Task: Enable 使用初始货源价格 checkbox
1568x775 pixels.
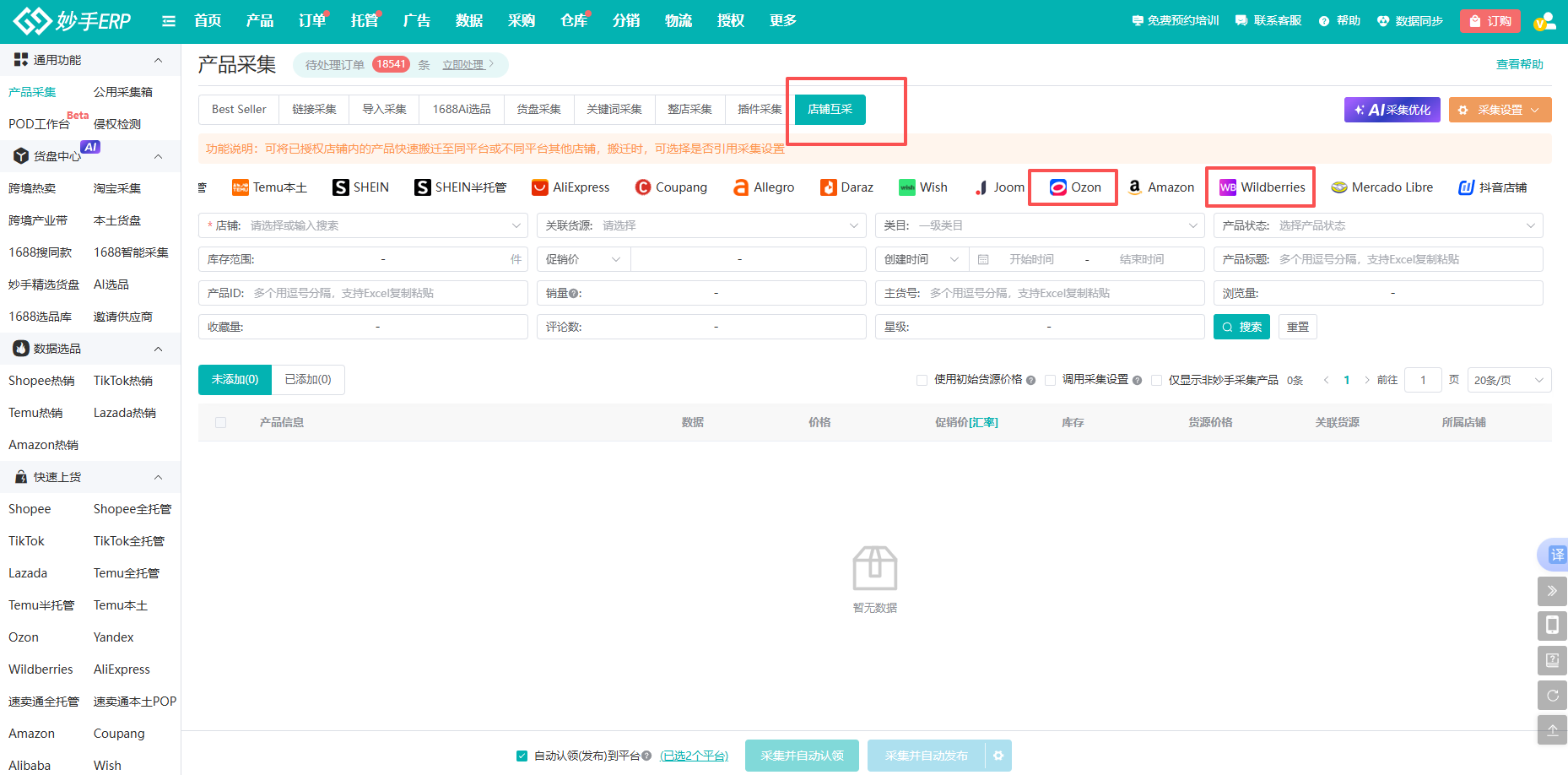Action: tap(922, 380)
